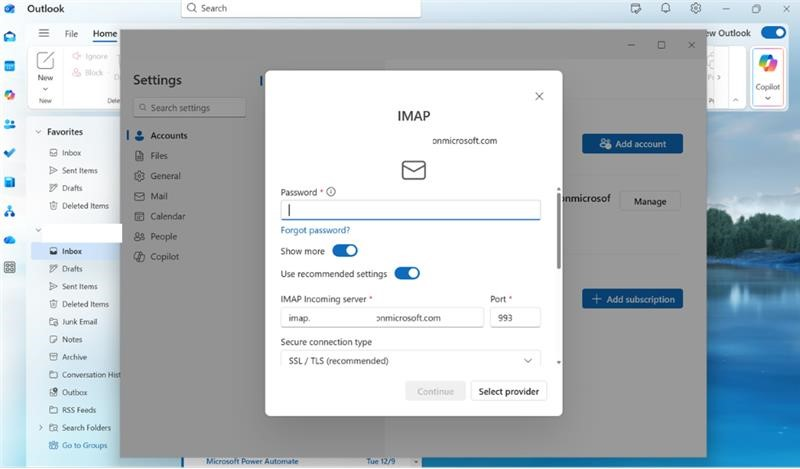Open Outlook settings gear in title bar

tap(695, 8)
